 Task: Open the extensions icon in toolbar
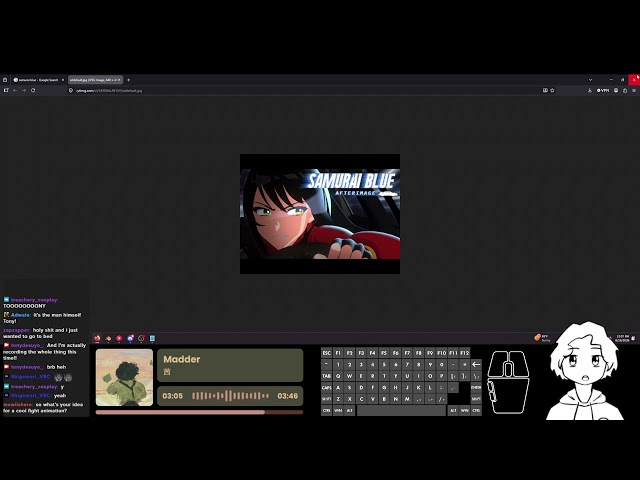(x=625, y=91)
